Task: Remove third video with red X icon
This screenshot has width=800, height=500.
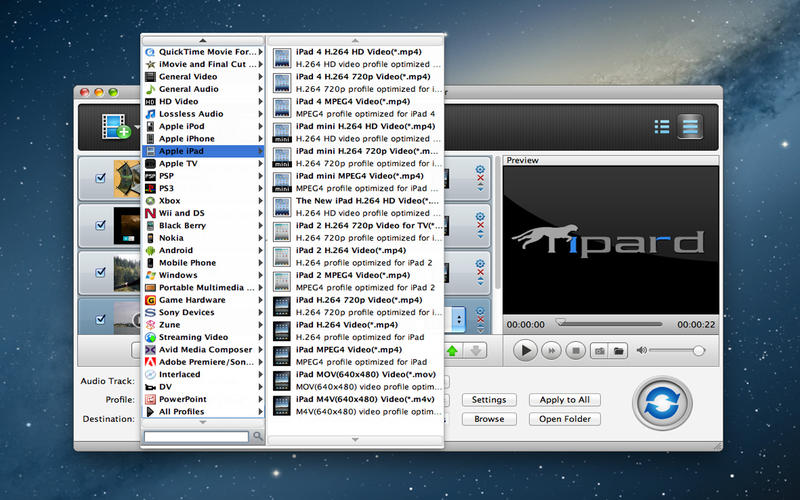Action: point(480,272)
